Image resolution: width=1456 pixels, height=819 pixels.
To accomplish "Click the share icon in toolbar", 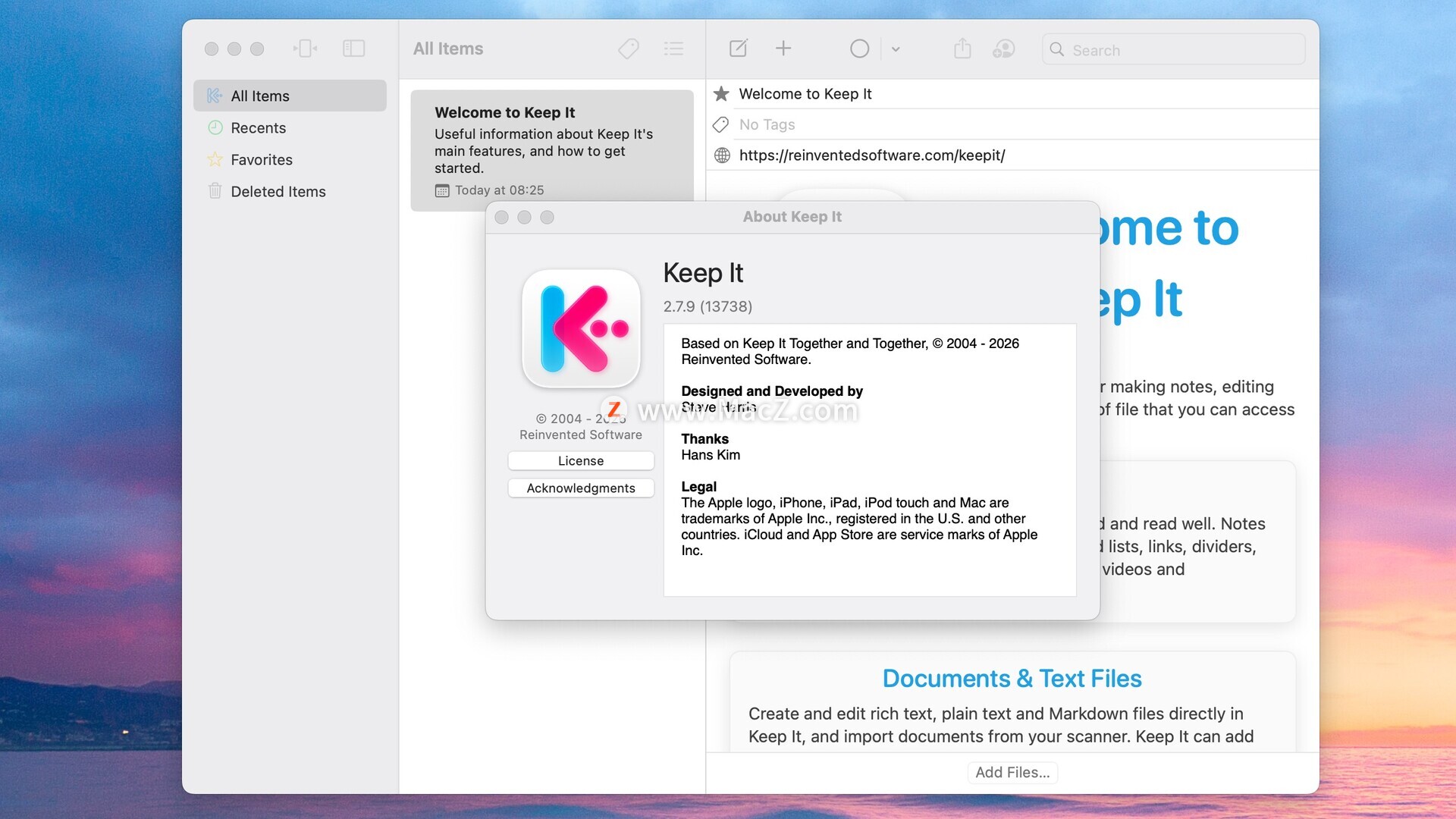I will [962, 49].
